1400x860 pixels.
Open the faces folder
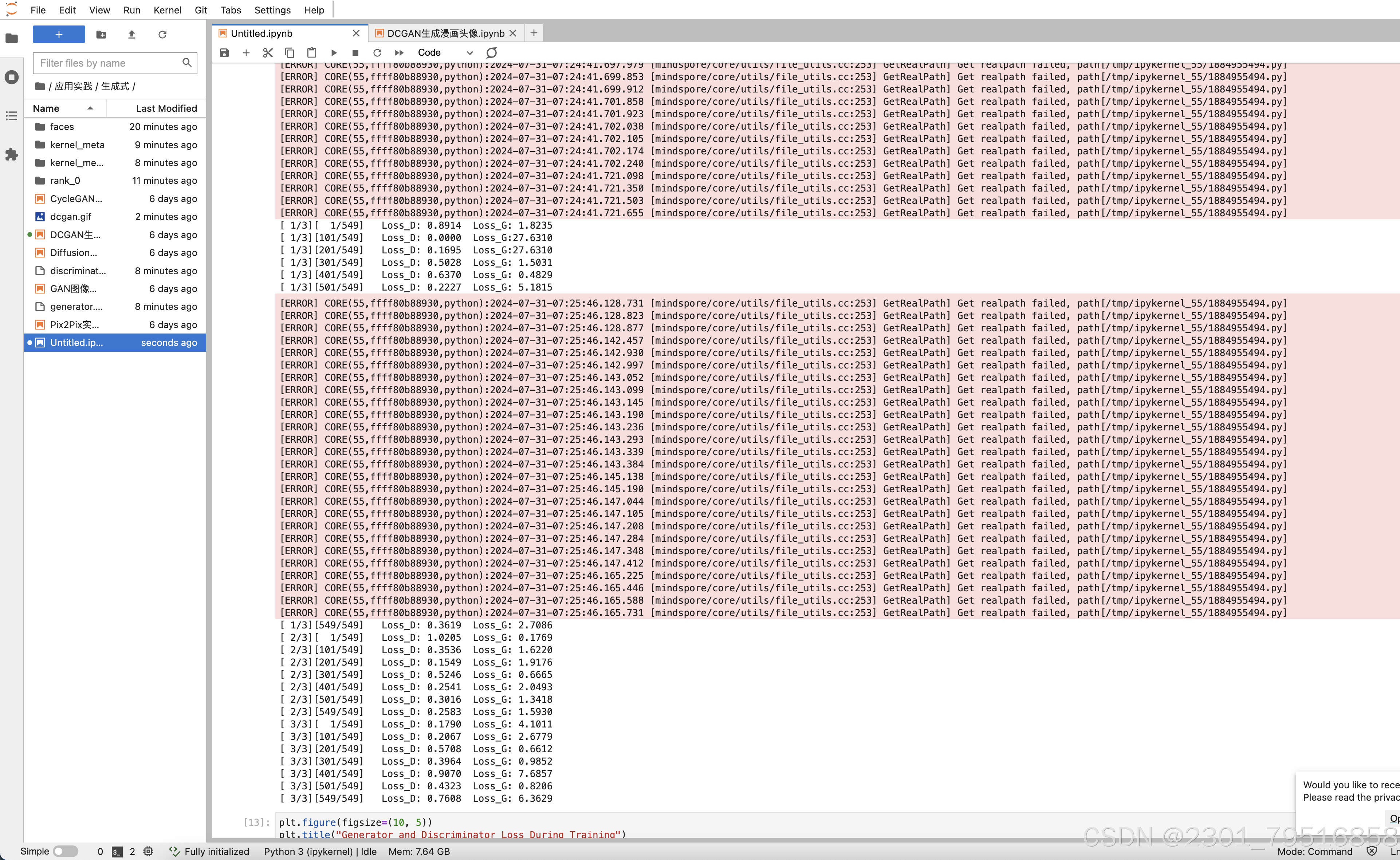tap(62, 126)
